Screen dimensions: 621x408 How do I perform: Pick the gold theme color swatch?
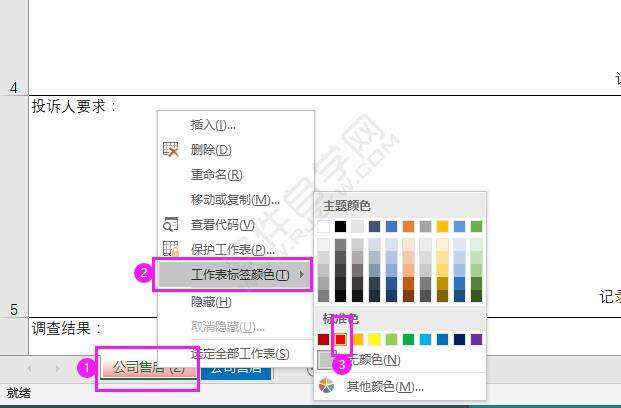[x=442, y=227]
